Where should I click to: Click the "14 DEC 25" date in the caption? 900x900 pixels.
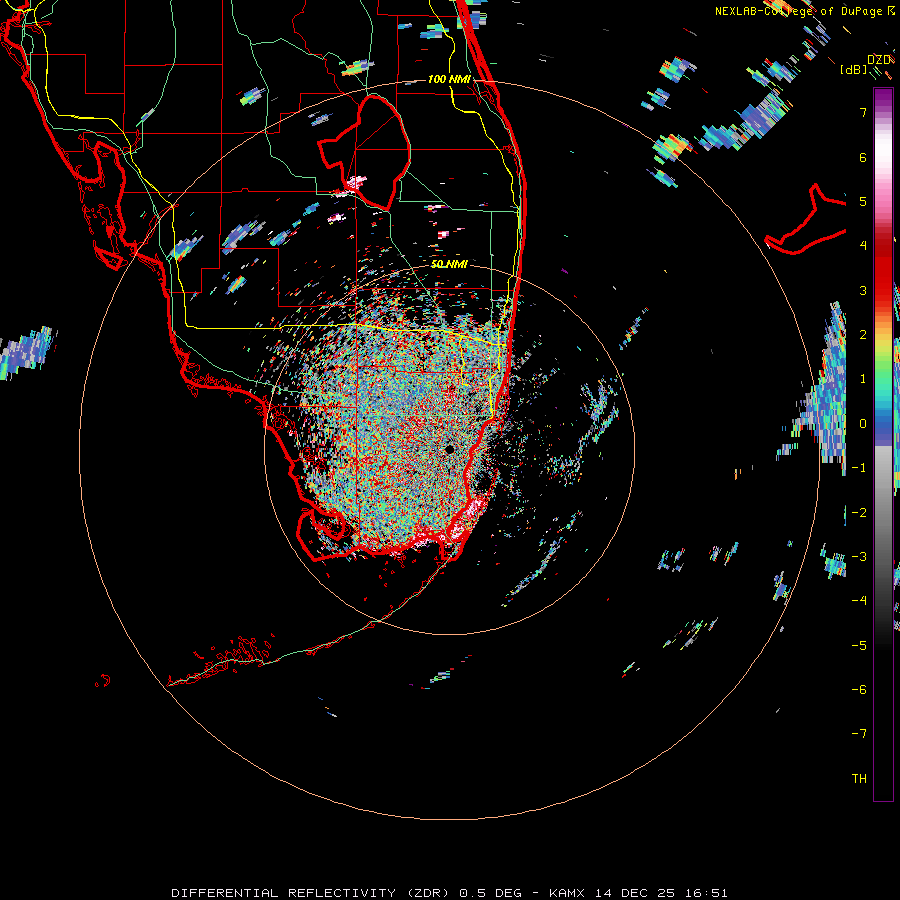(x=634, y=893)
